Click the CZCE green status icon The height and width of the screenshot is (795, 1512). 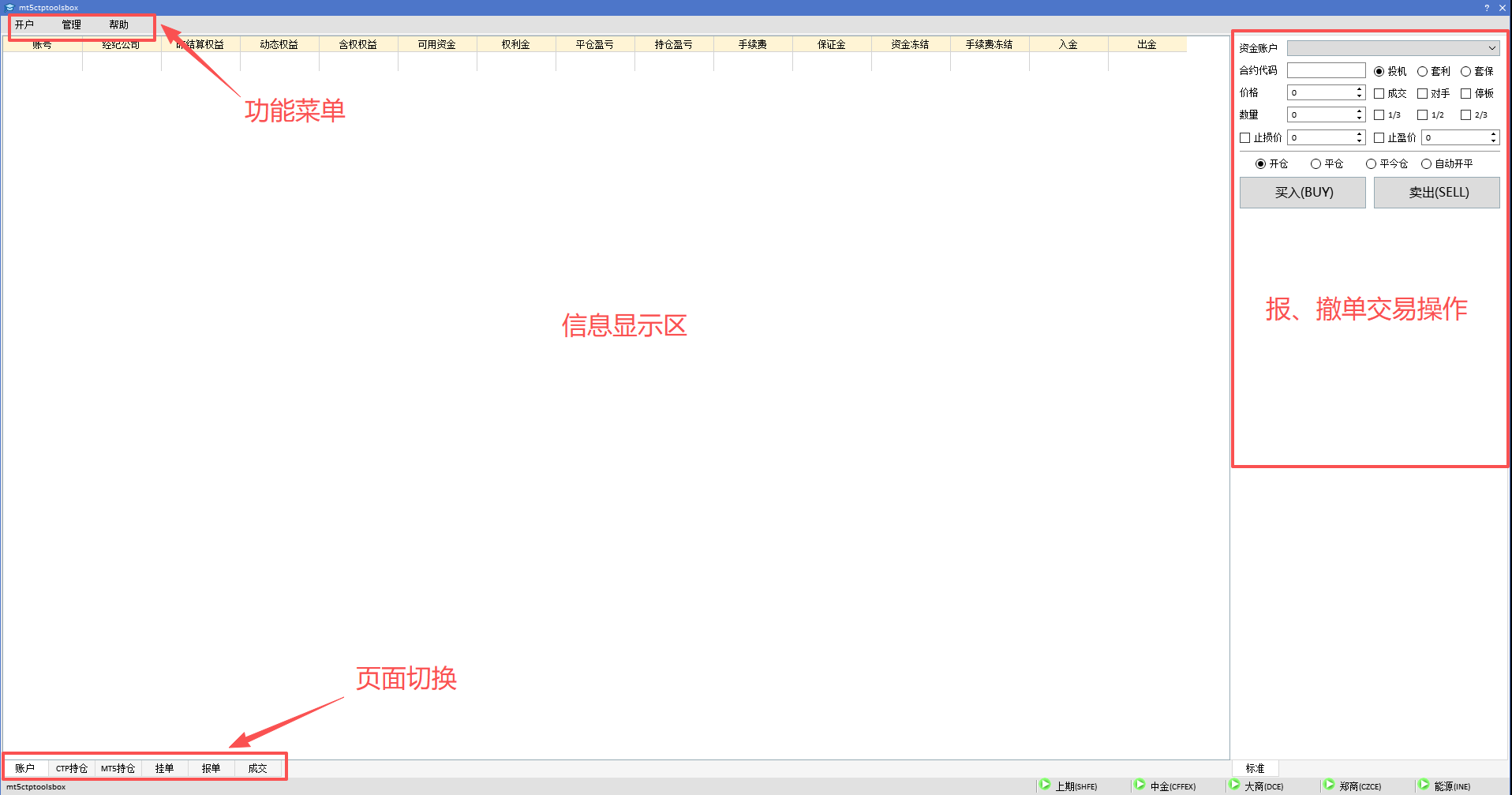(1329, 785)
